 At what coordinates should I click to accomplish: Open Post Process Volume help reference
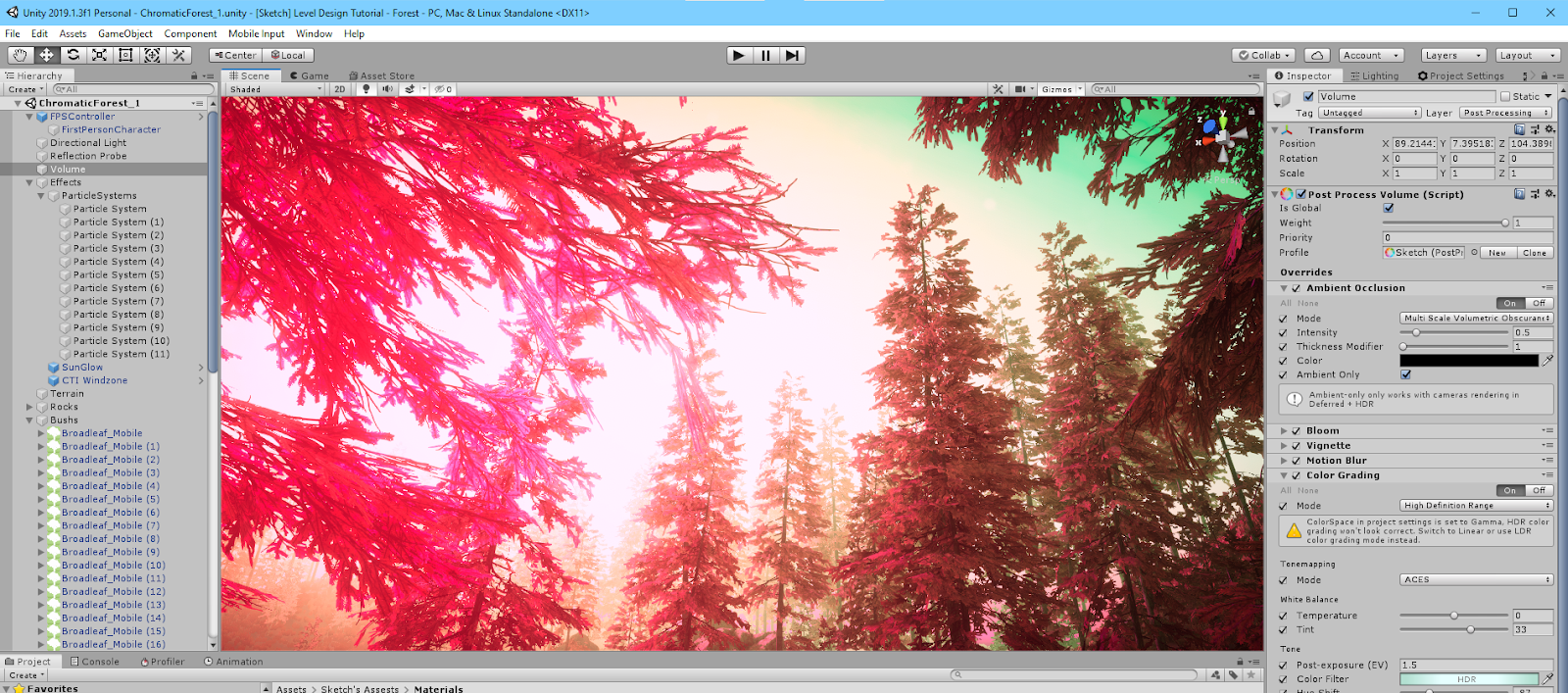tap(1519, 194)
